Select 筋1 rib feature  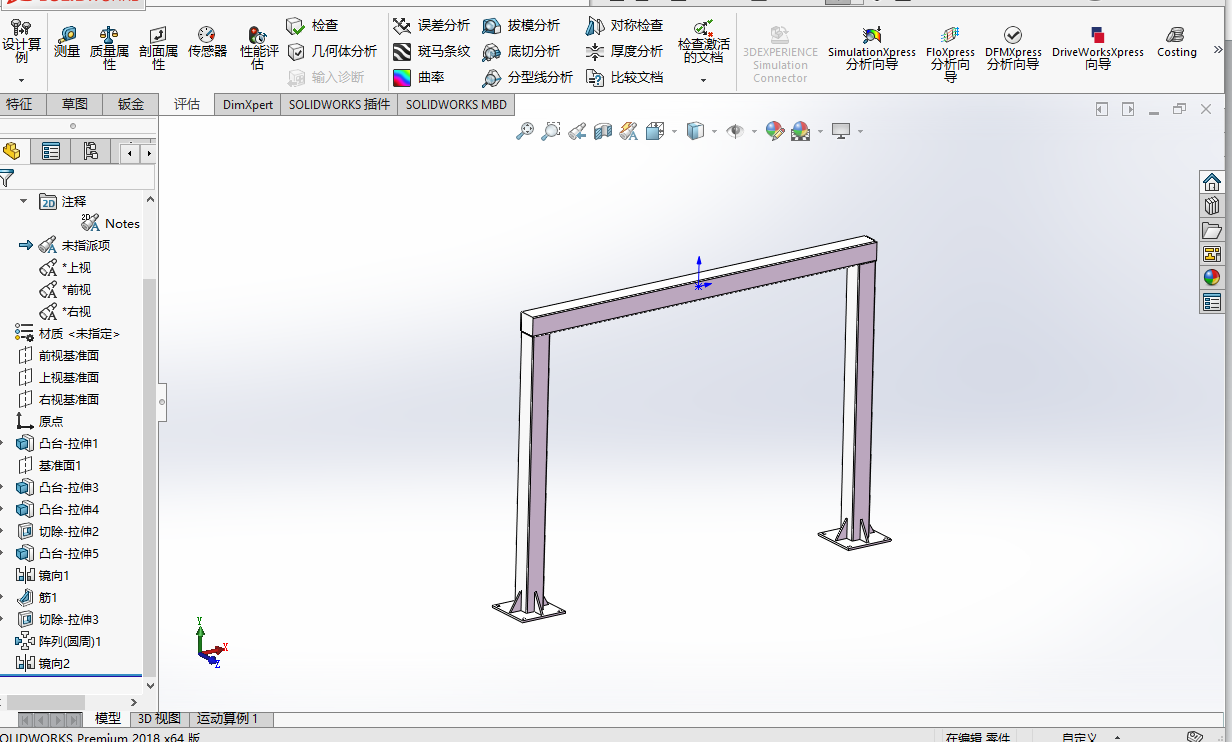[x=38, y=597]
